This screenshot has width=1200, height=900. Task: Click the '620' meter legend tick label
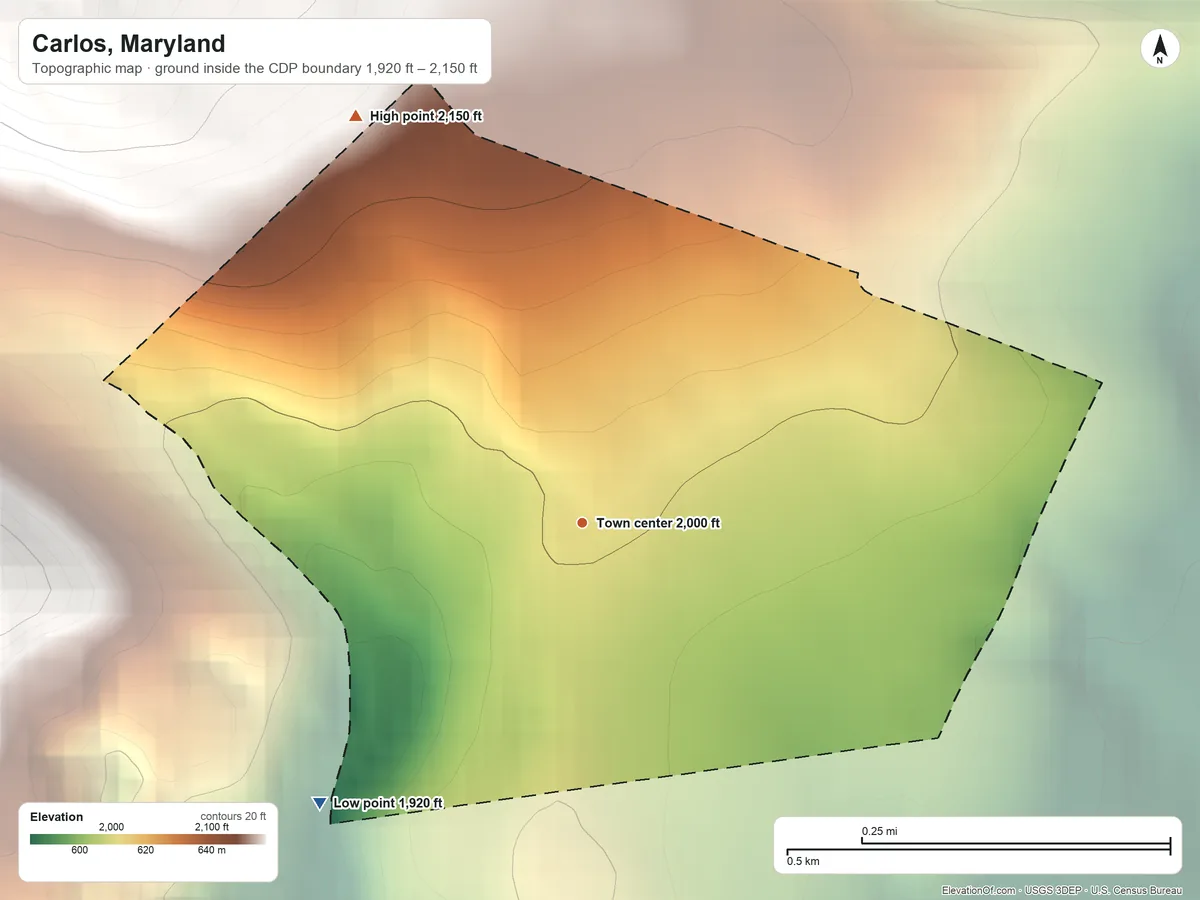[x=146, y=851]
